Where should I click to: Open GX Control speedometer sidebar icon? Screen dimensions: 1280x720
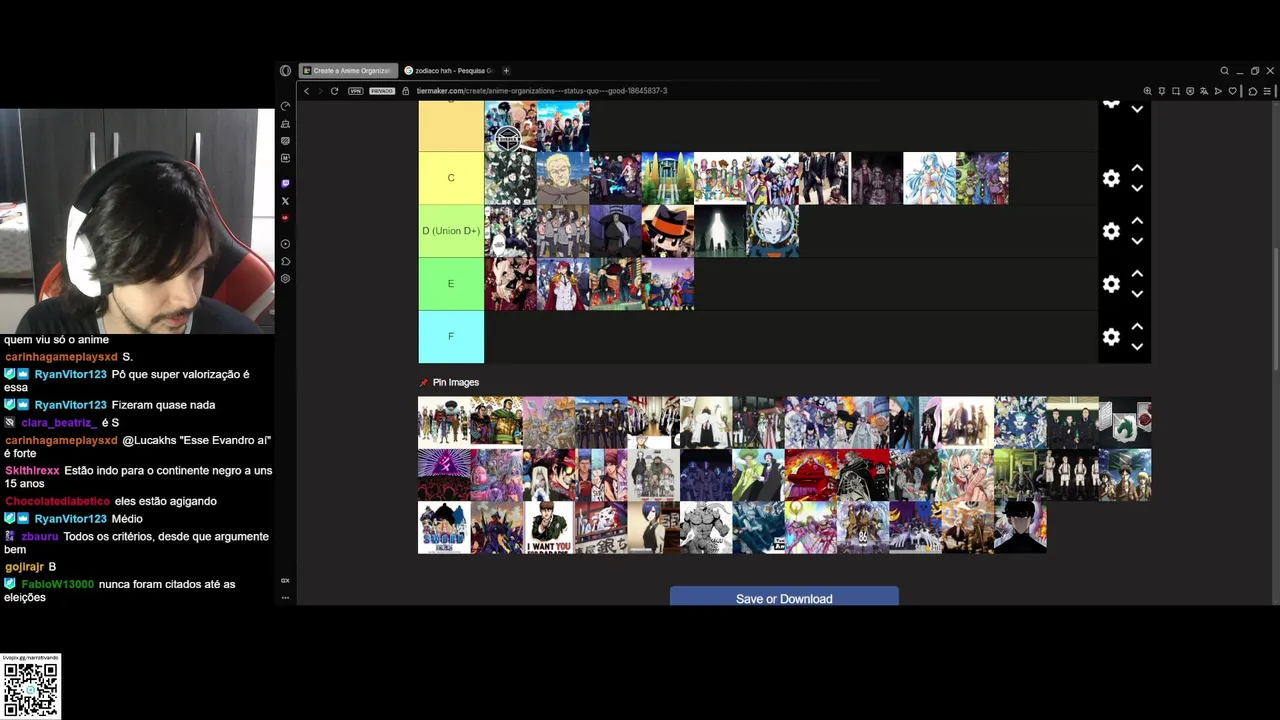(285, 106)
